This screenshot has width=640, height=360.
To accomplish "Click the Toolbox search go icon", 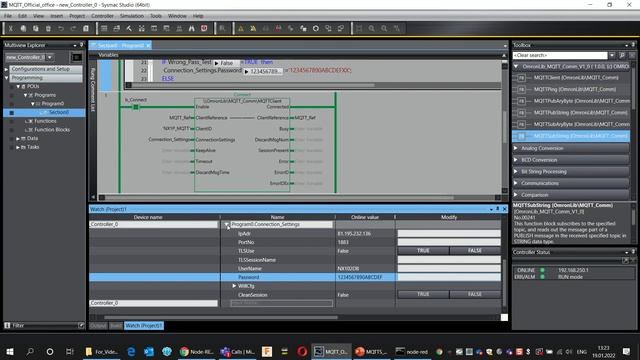I will tap(622, 55).
